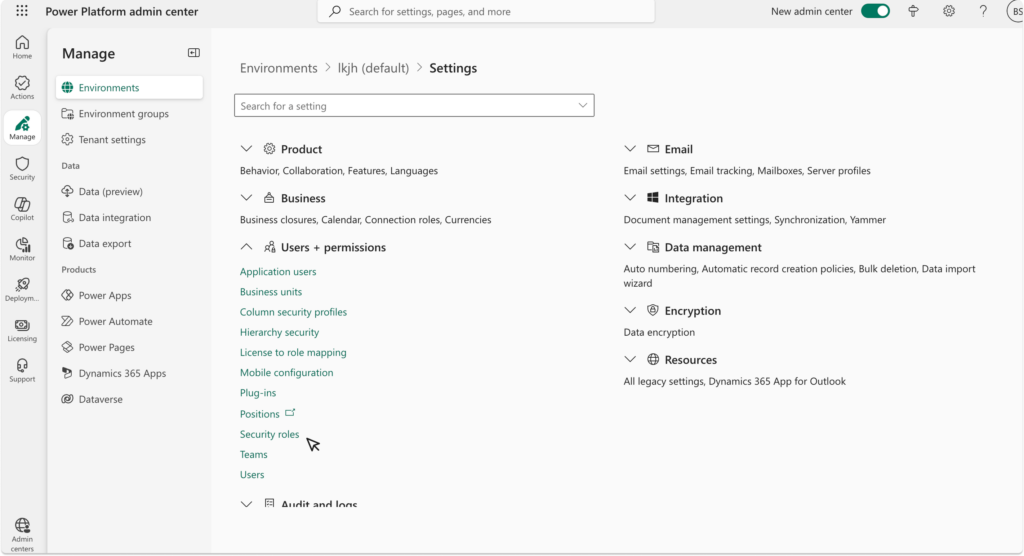Open the Security roles link
This screenshot has width=1024, height=556.
(x=269, y=434)
